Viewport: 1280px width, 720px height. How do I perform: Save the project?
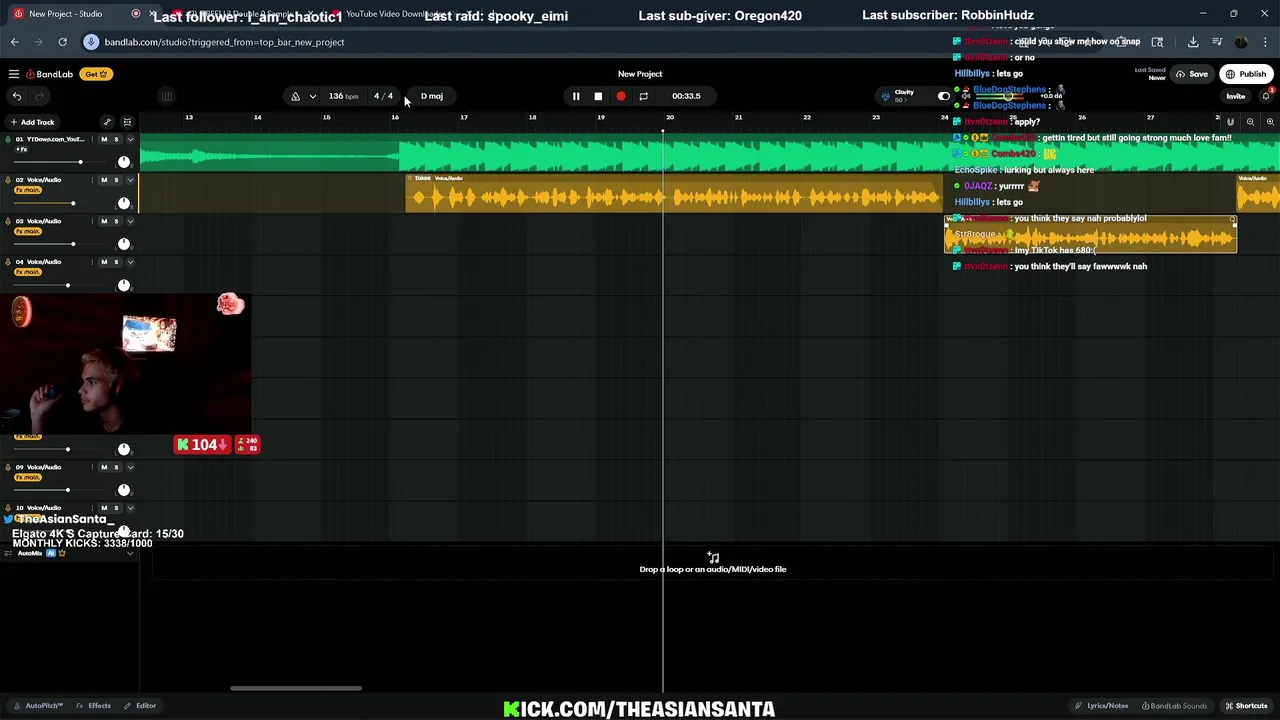[1192, 74]
